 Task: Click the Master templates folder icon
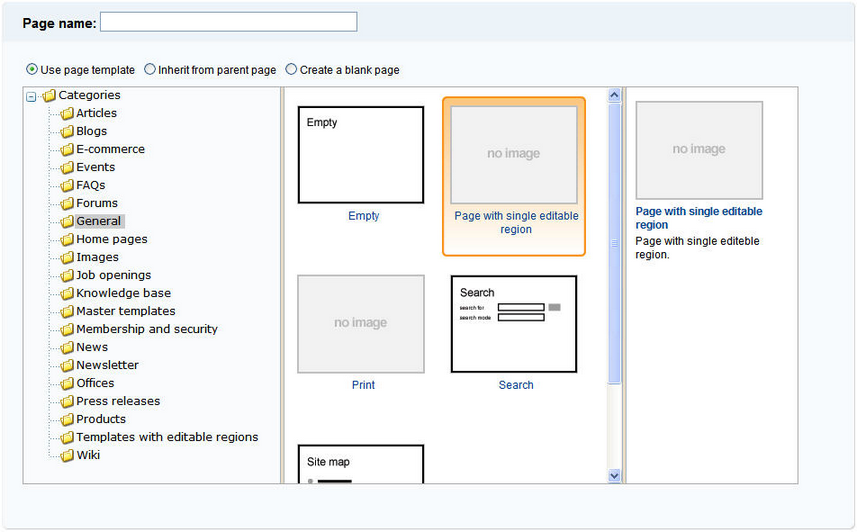[67, 312]
